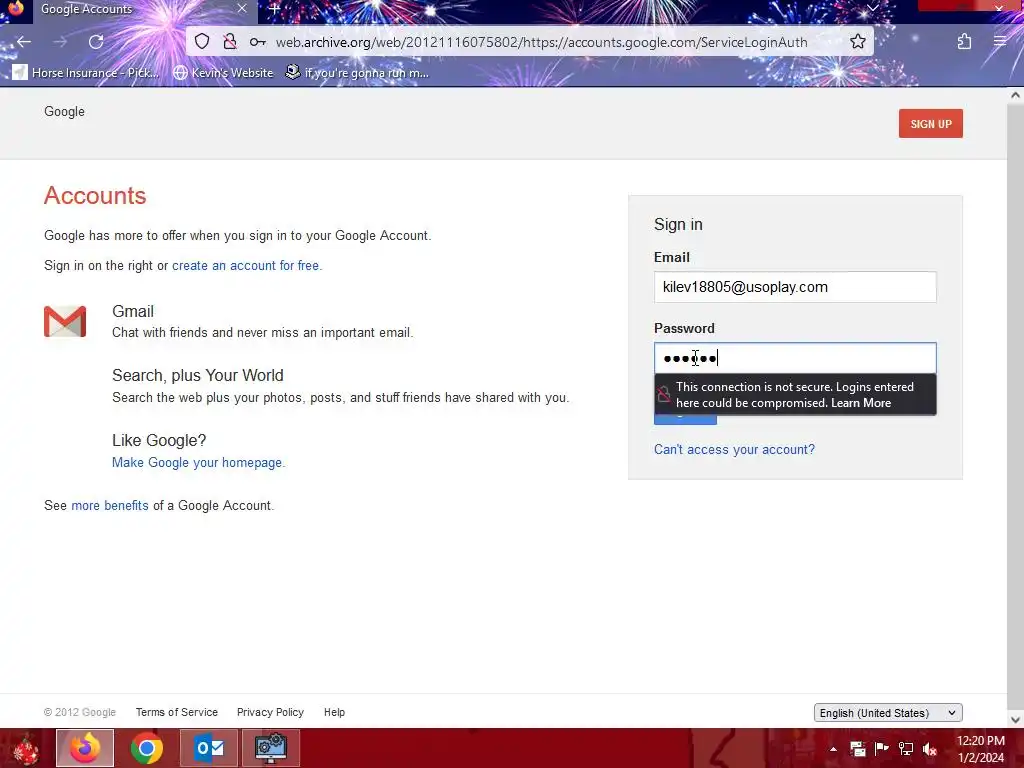Click the insecure connection padlock icon
The width and height of the screenshot is (1024, 768).
[229, 42]
